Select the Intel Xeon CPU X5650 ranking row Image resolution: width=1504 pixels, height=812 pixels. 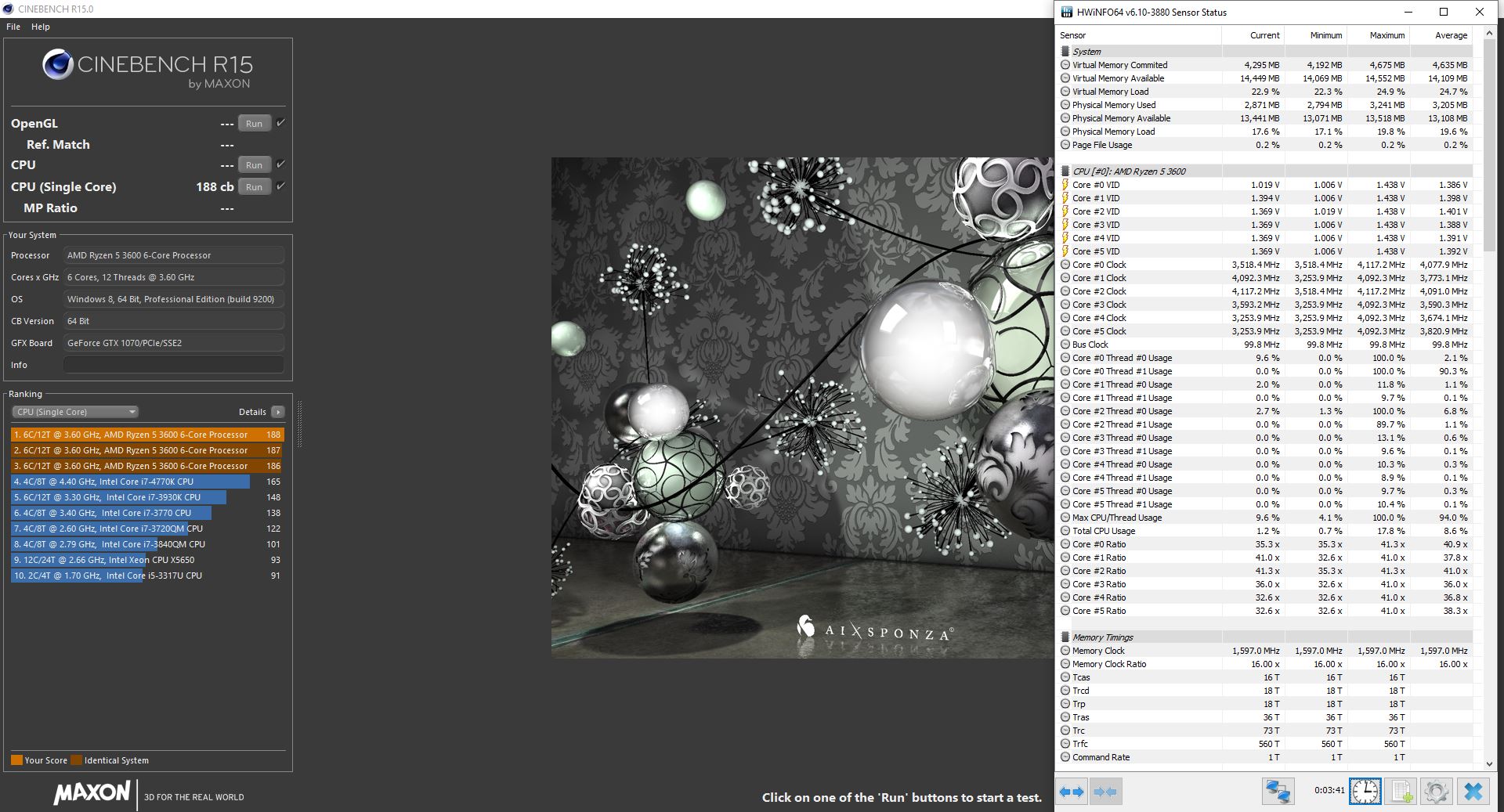tap(147, 560)
